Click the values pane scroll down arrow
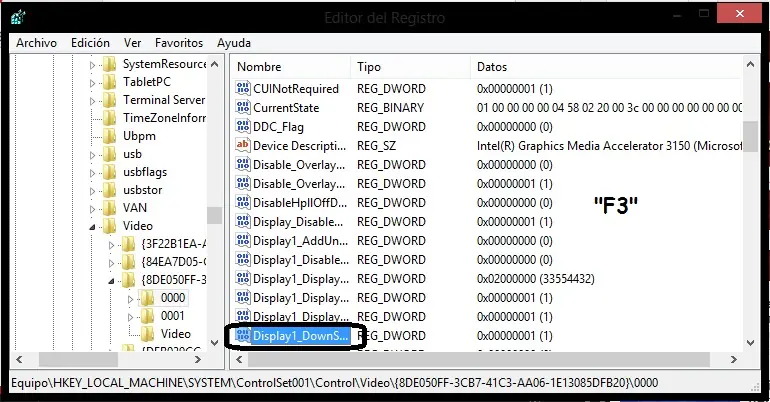This screenshot has height=402, width=770. pyautogui.click(x=750, y=343)
